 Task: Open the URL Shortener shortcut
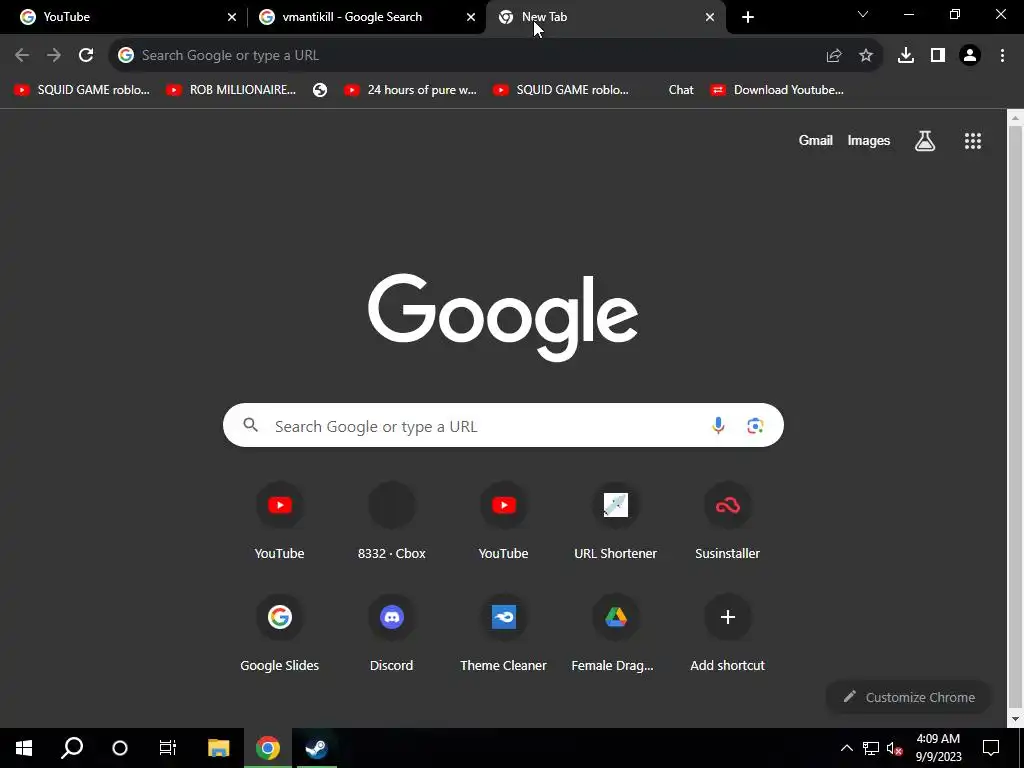click(615, 520)
